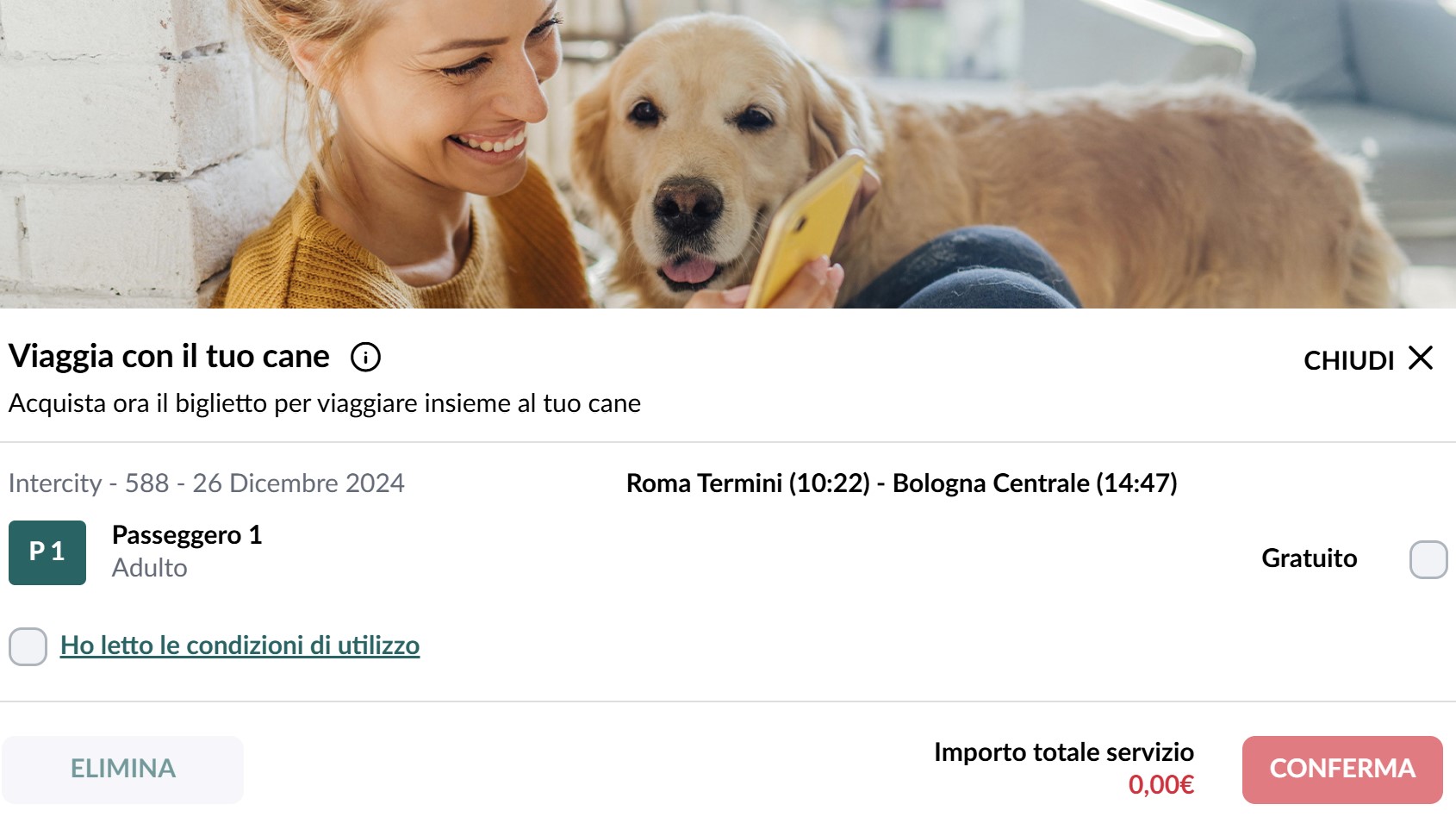
Task: Tick the Gratuito checkbox for Passeggero 1
Action: point(1428,559)
